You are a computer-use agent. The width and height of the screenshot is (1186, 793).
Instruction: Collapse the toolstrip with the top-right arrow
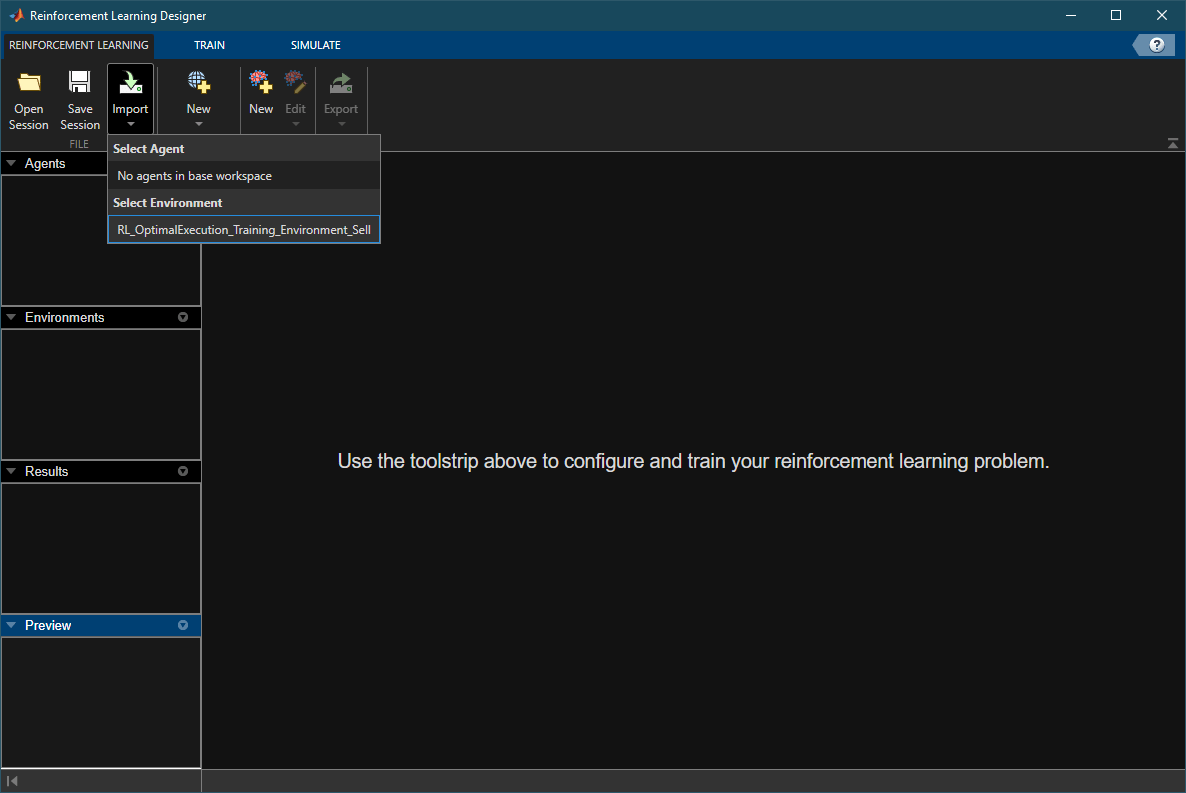(x=1172, y=143)
